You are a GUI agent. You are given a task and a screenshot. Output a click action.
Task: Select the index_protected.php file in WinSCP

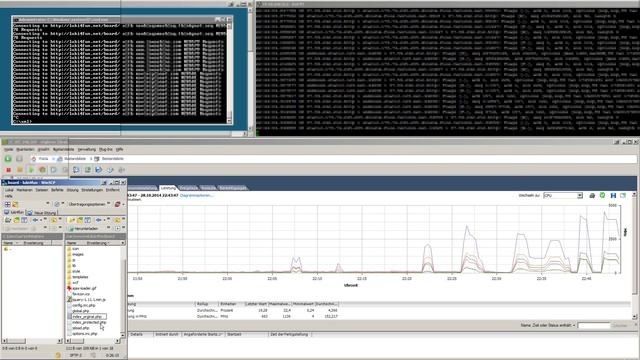(88, 322)
